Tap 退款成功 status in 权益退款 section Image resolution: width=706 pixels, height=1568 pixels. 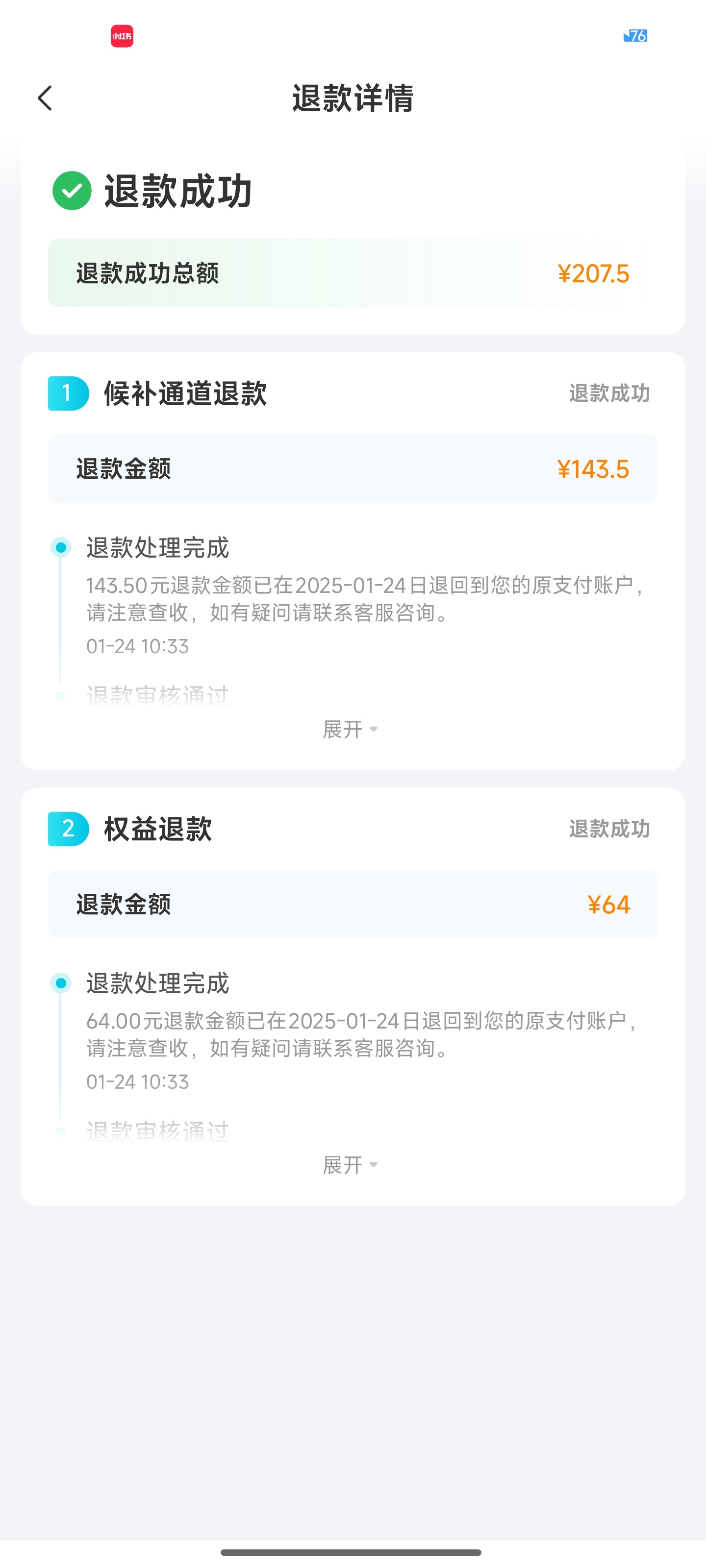click(609, 829)
